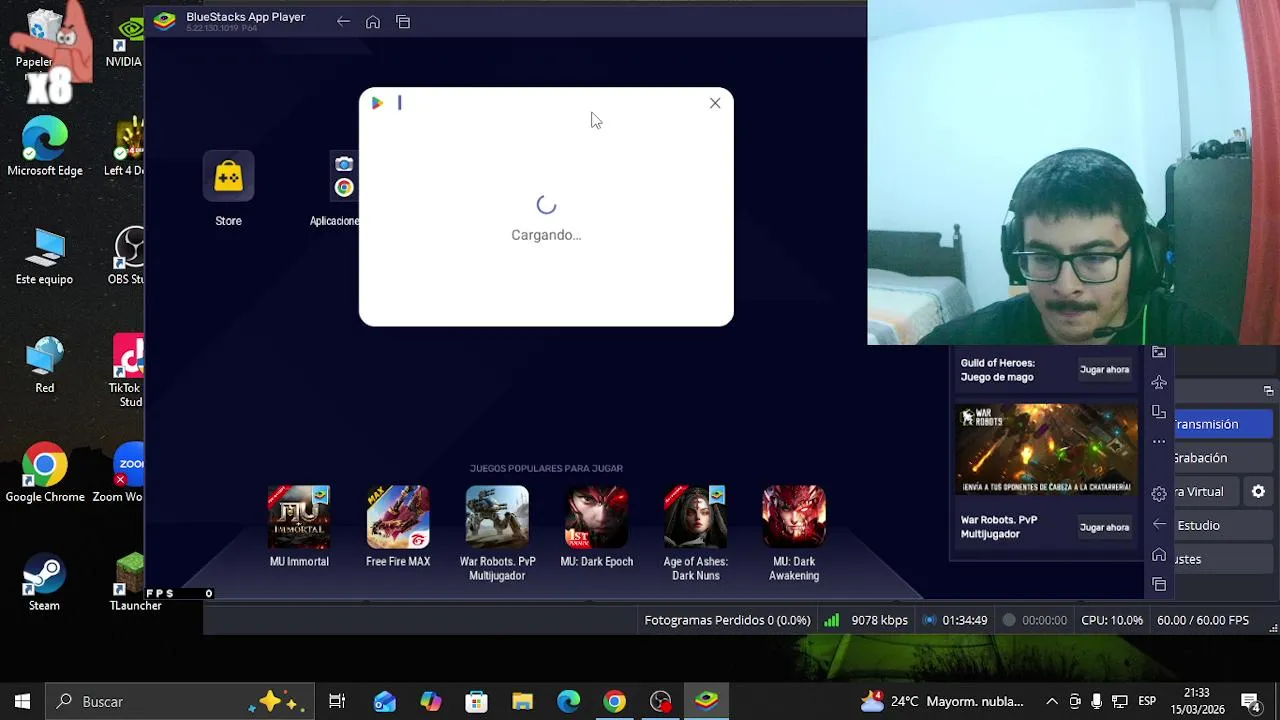Open the War Robots ad banner
Screen dimensions: 1280x720
click(x=1047, y=449)
